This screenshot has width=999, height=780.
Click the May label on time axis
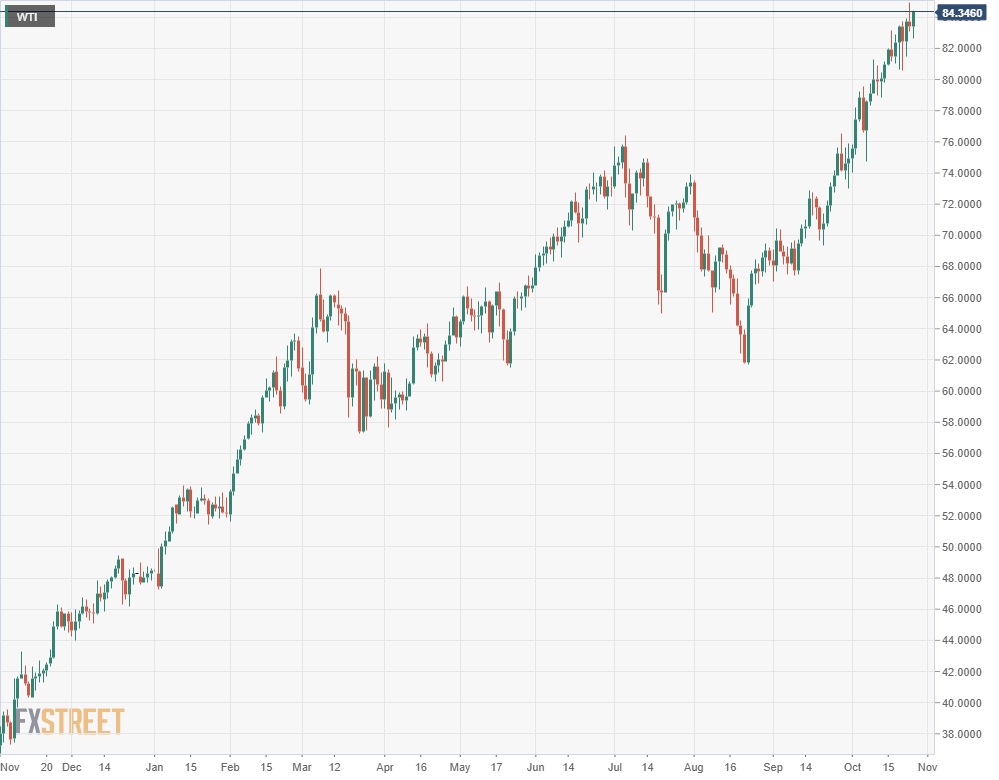click(x=460, y=767)
